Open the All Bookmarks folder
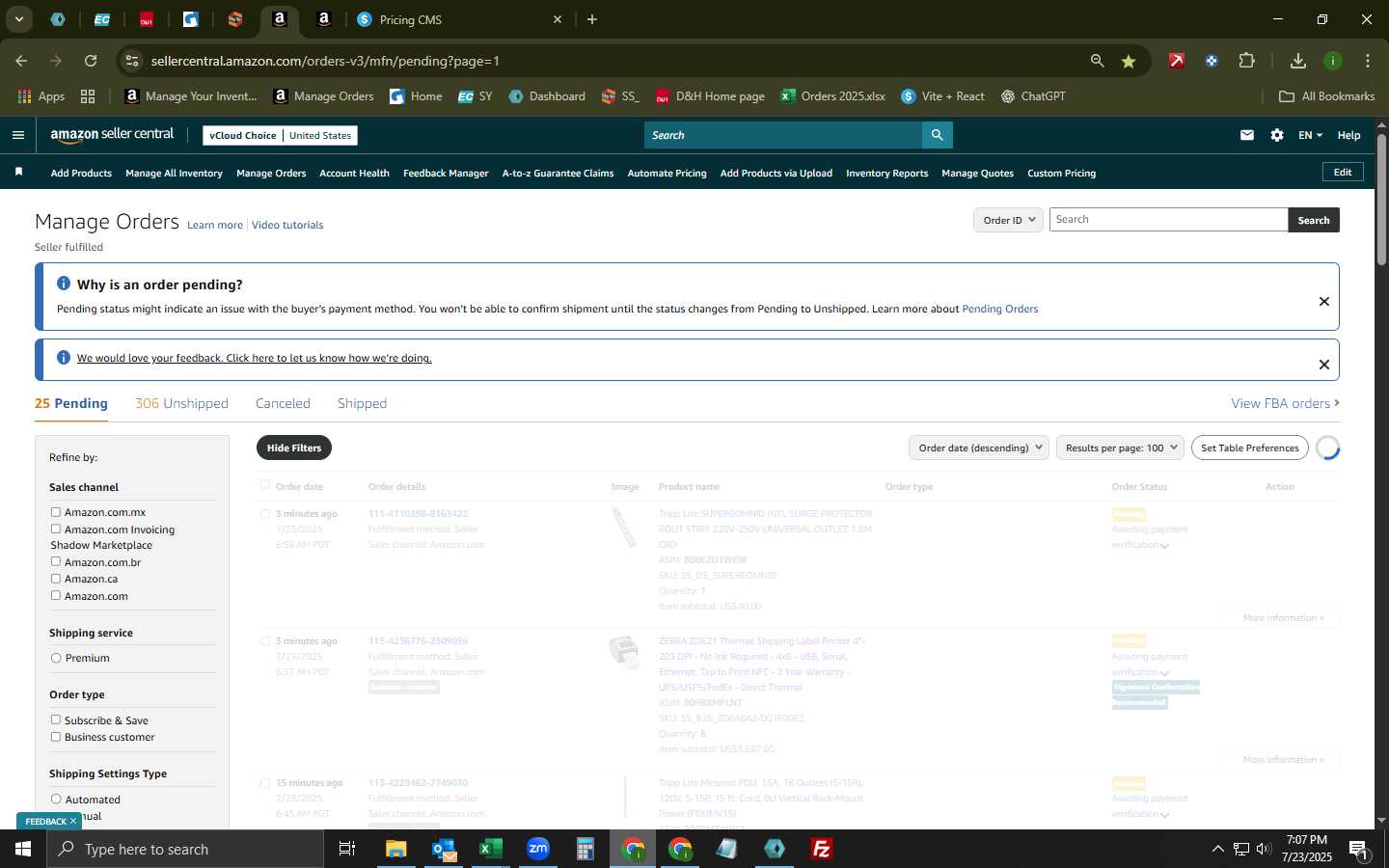1389x868 pixels. pyautogui.click(x=1326, y=96)
